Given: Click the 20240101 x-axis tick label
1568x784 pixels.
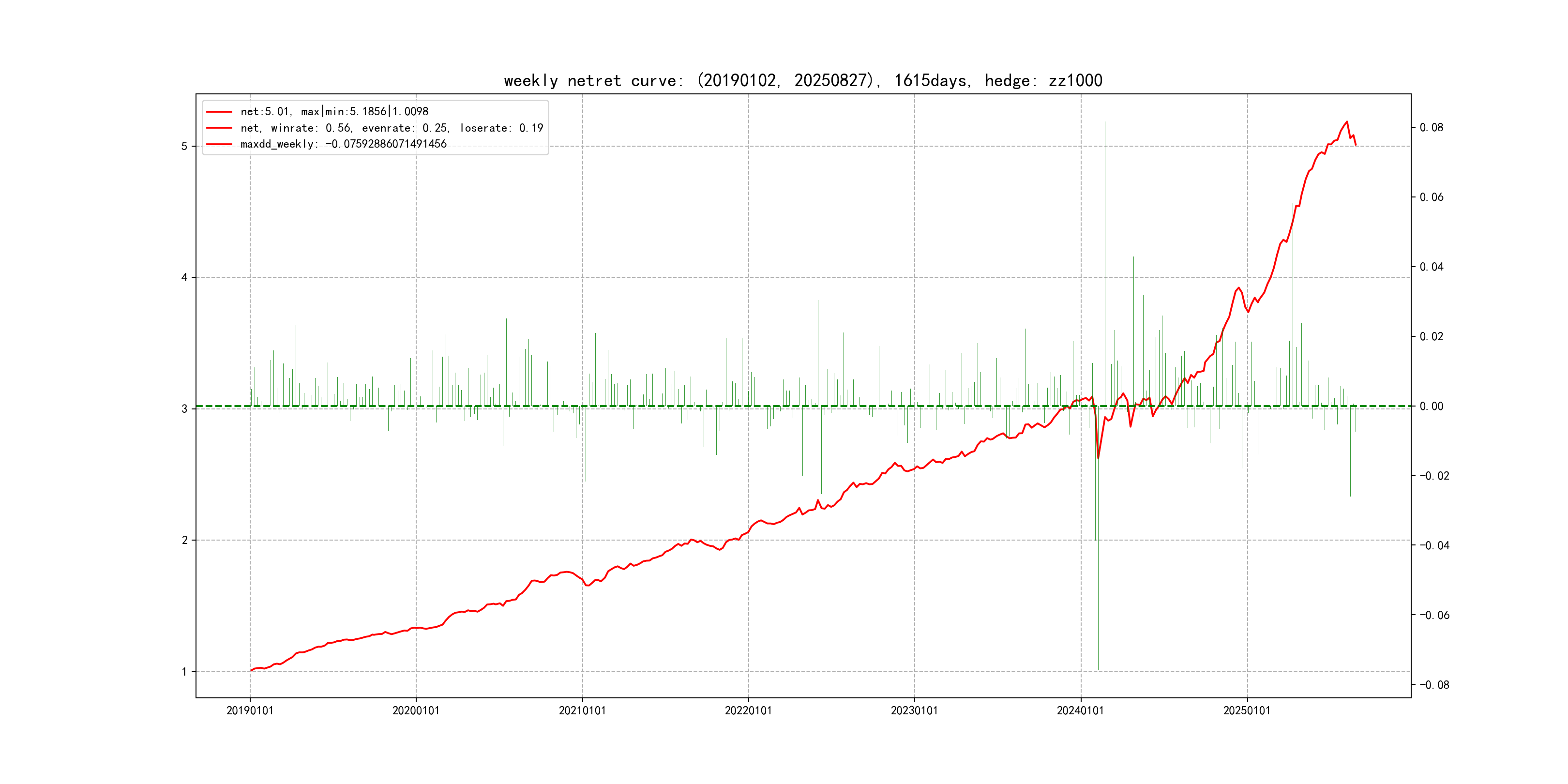Looking at the screenshot, I should [1081, 710].
